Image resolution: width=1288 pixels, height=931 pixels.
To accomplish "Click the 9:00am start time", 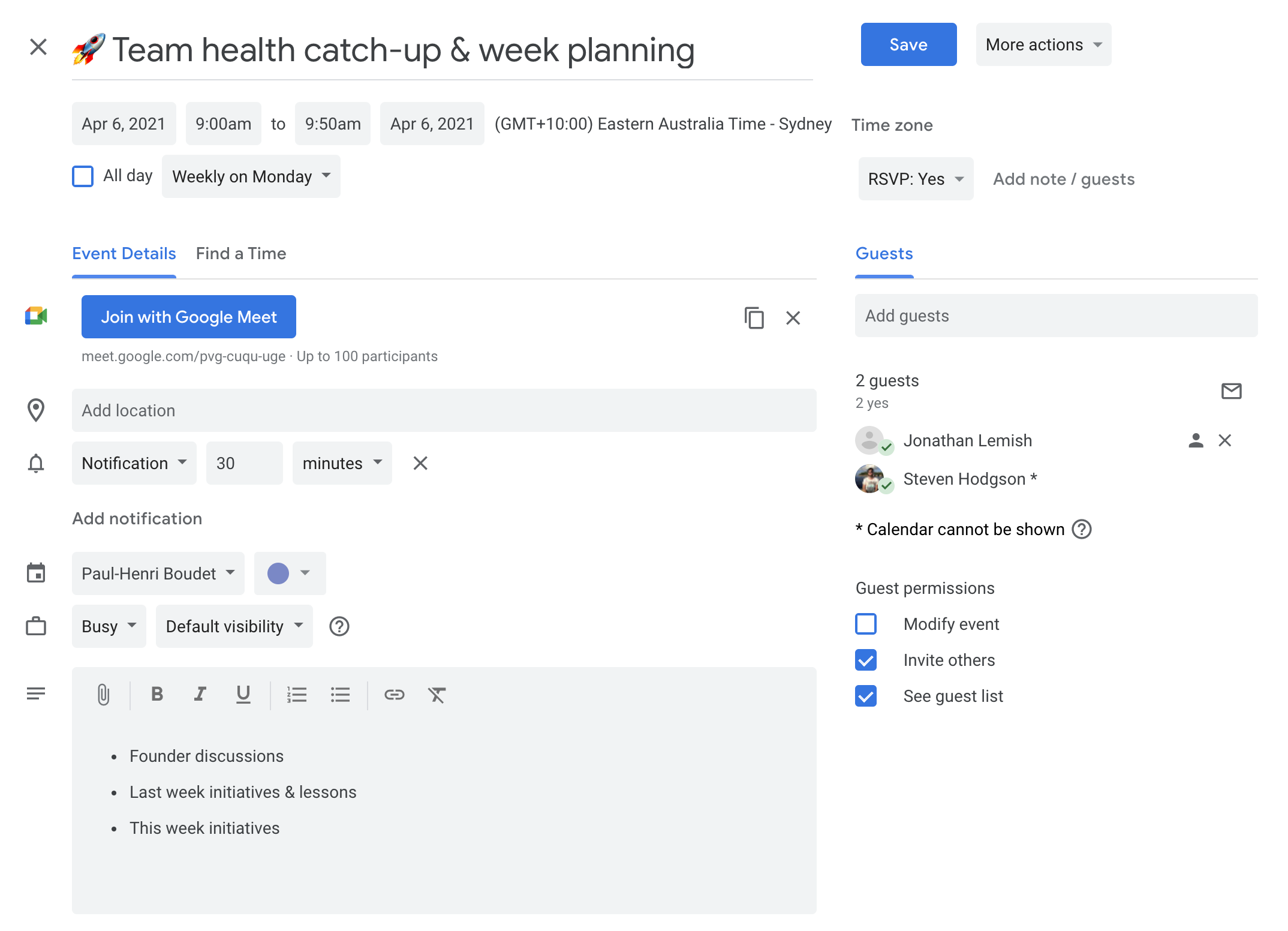I will (x=224, y=124).
